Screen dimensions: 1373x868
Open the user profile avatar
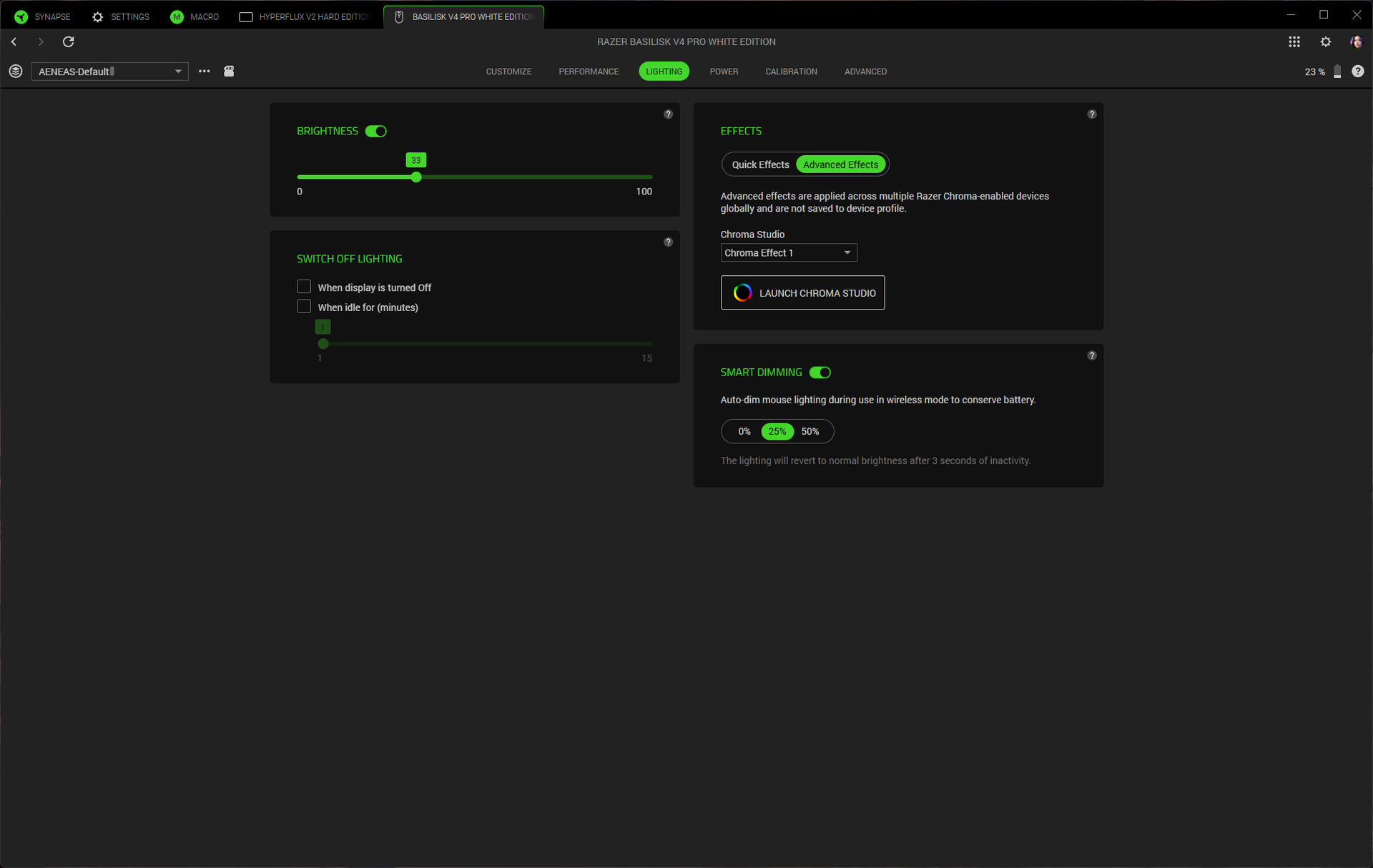point(1357,41)
